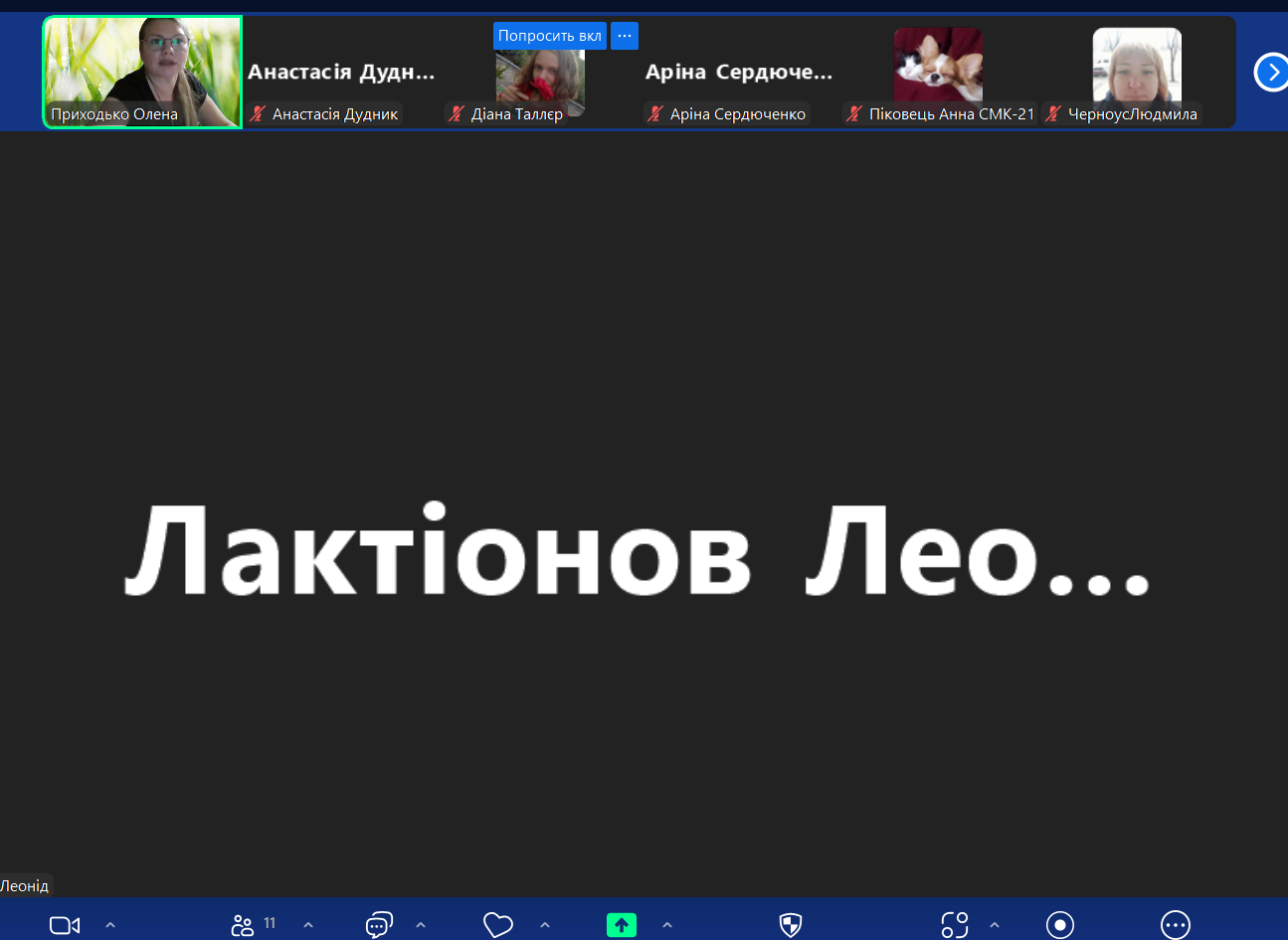
Task: Click the apps icon beside record
Action: pos(955,925)
